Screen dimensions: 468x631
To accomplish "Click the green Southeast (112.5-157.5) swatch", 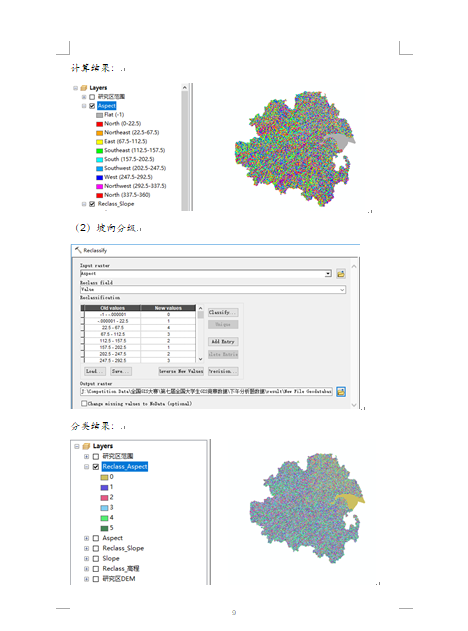I will coord(99,151).
